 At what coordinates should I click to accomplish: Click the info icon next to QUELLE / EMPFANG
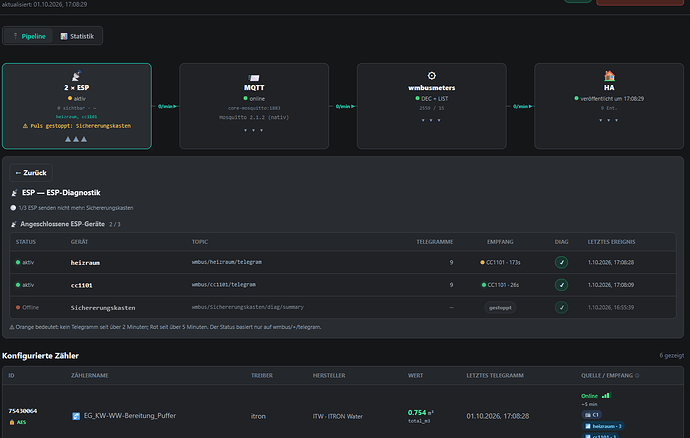tap(637, 375)
